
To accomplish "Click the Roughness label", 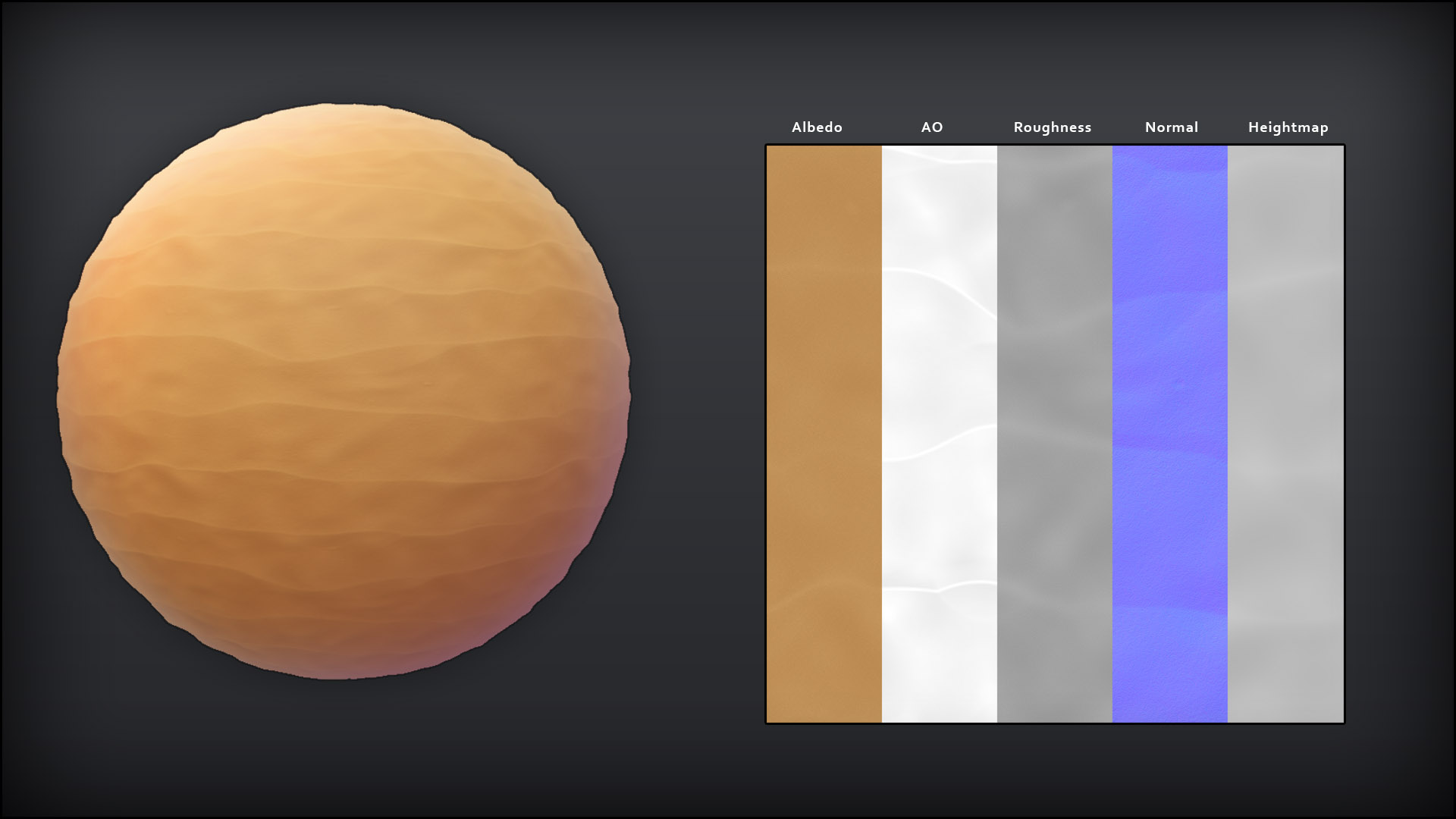I will [1053, 127].
